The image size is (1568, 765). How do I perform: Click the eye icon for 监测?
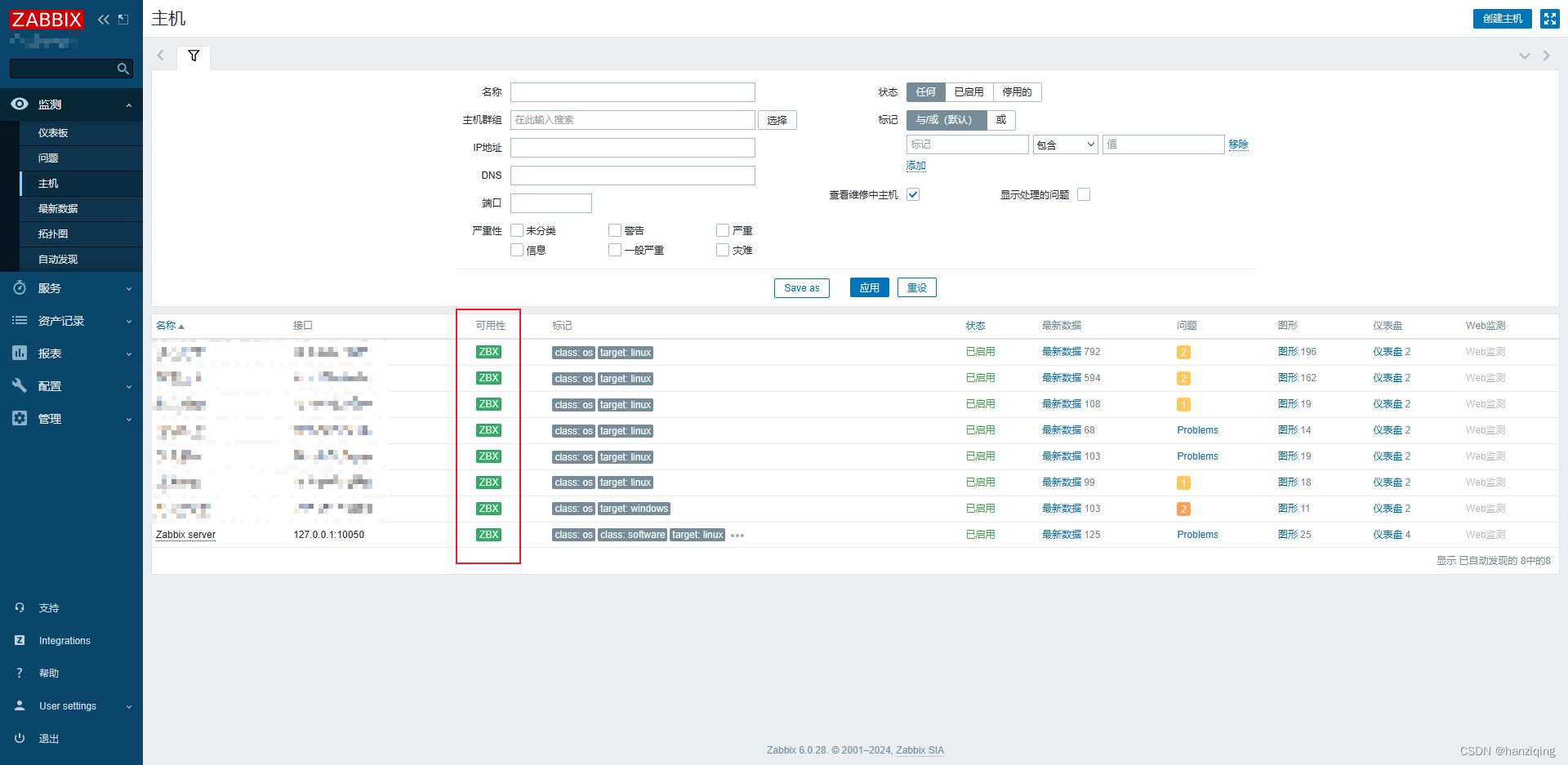click(20, 104)
